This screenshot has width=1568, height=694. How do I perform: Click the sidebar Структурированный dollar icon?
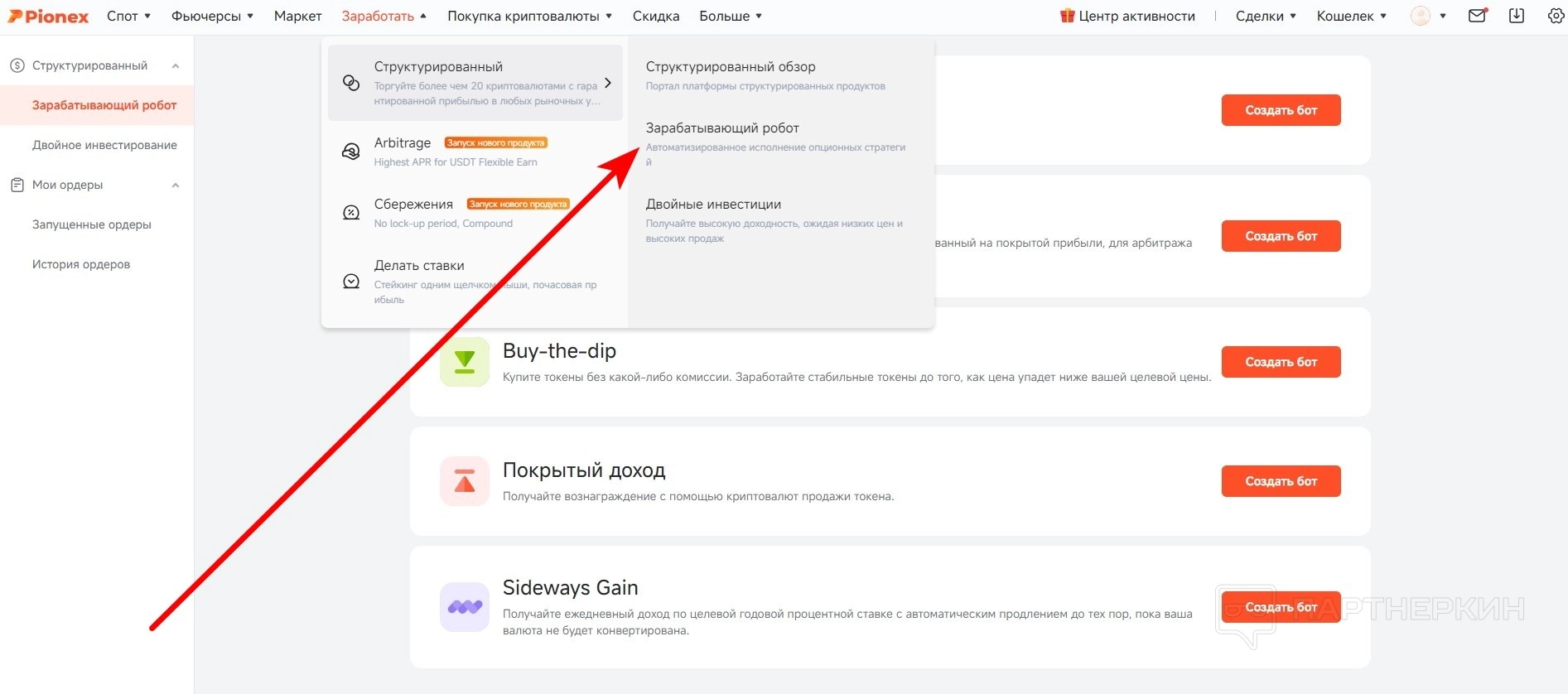(17, 65)
